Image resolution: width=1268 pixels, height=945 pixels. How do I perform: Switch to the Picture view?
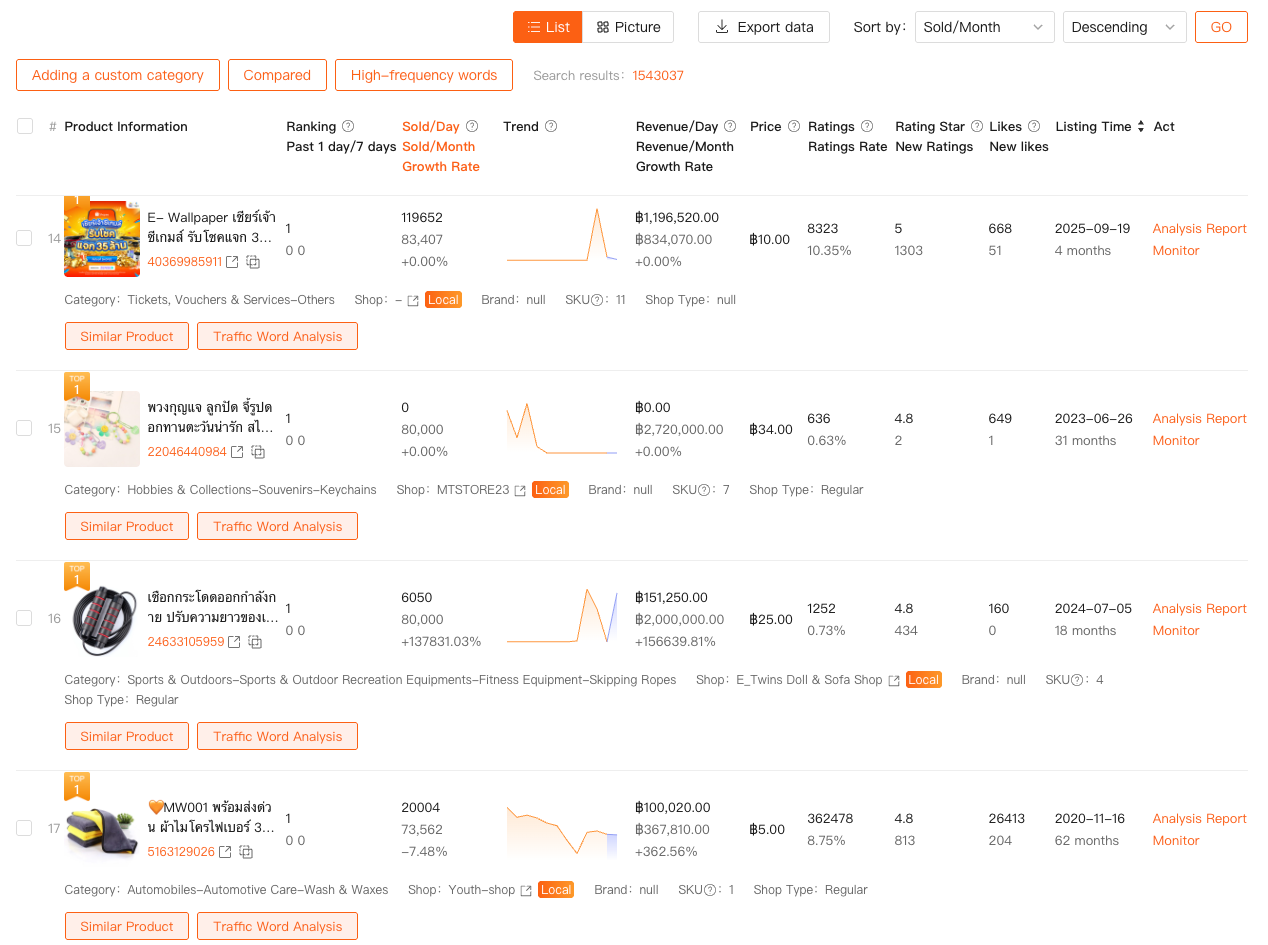pos(628,27)
